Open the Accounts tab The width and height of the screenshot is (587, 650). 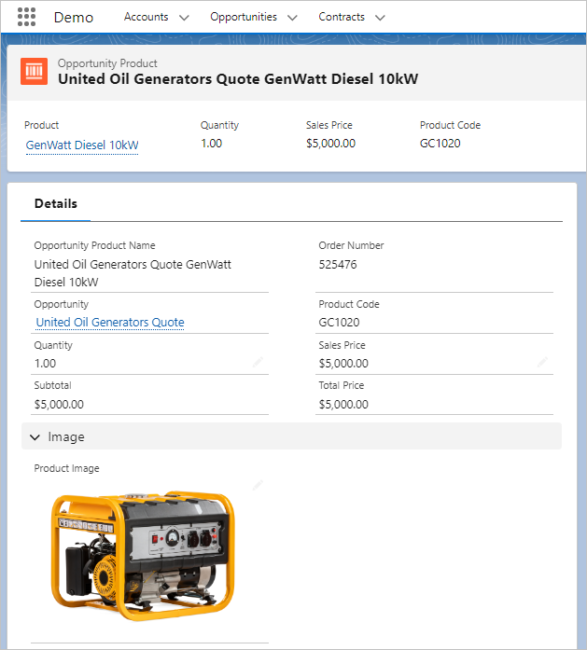click(x=146, y=17)
